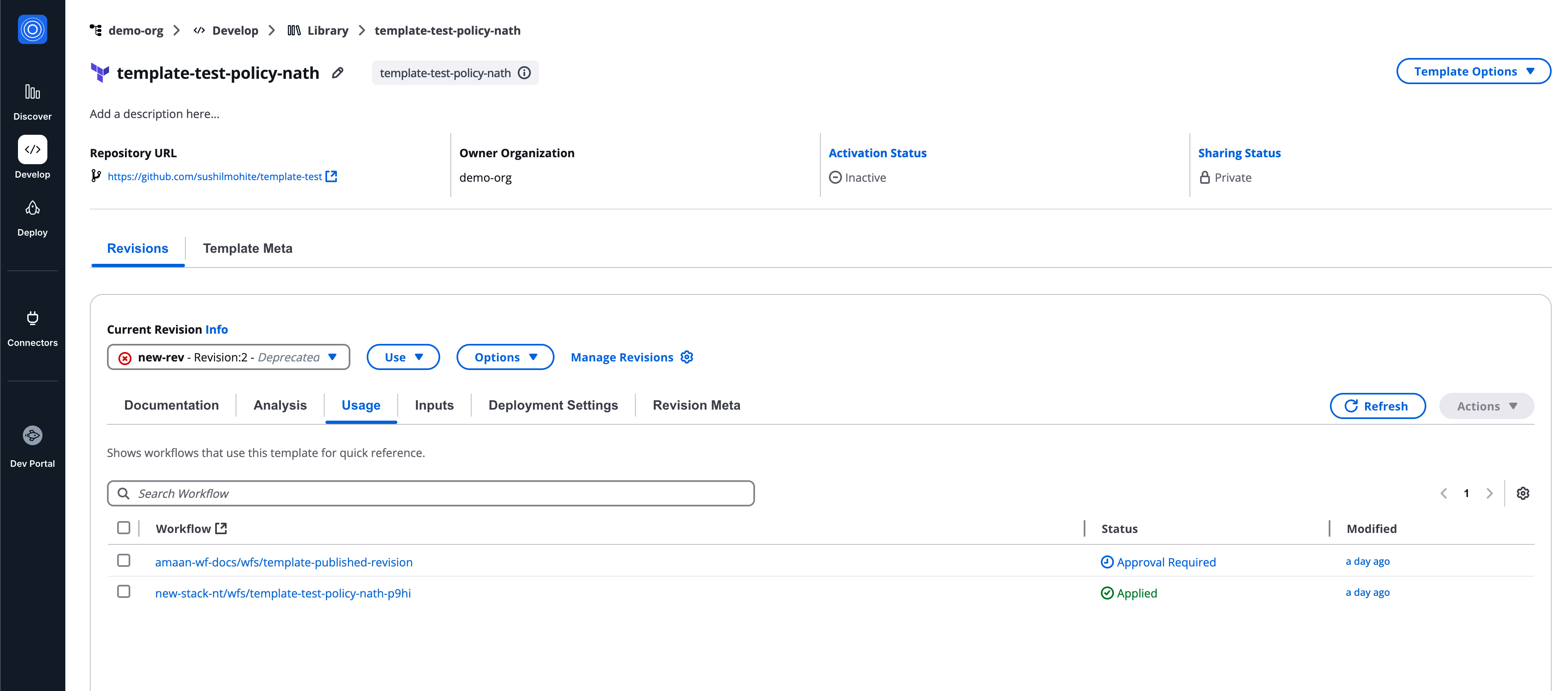Switch to the Deployment Settings tab
This screenshot has width=1568, height=691.
coord(553,406)
